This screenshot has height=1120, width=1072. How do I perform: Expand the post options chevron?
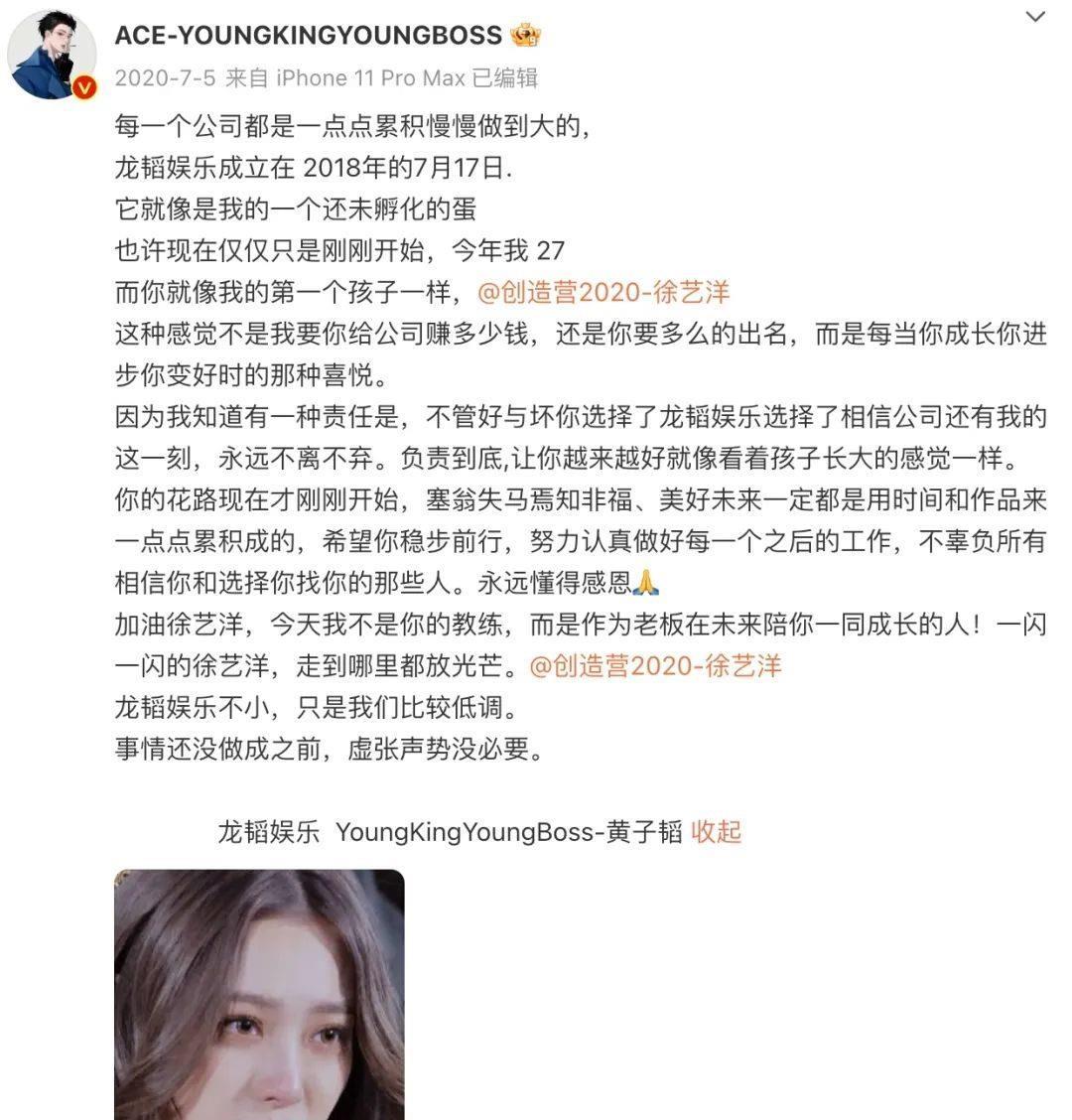[x=1035, y=17]
